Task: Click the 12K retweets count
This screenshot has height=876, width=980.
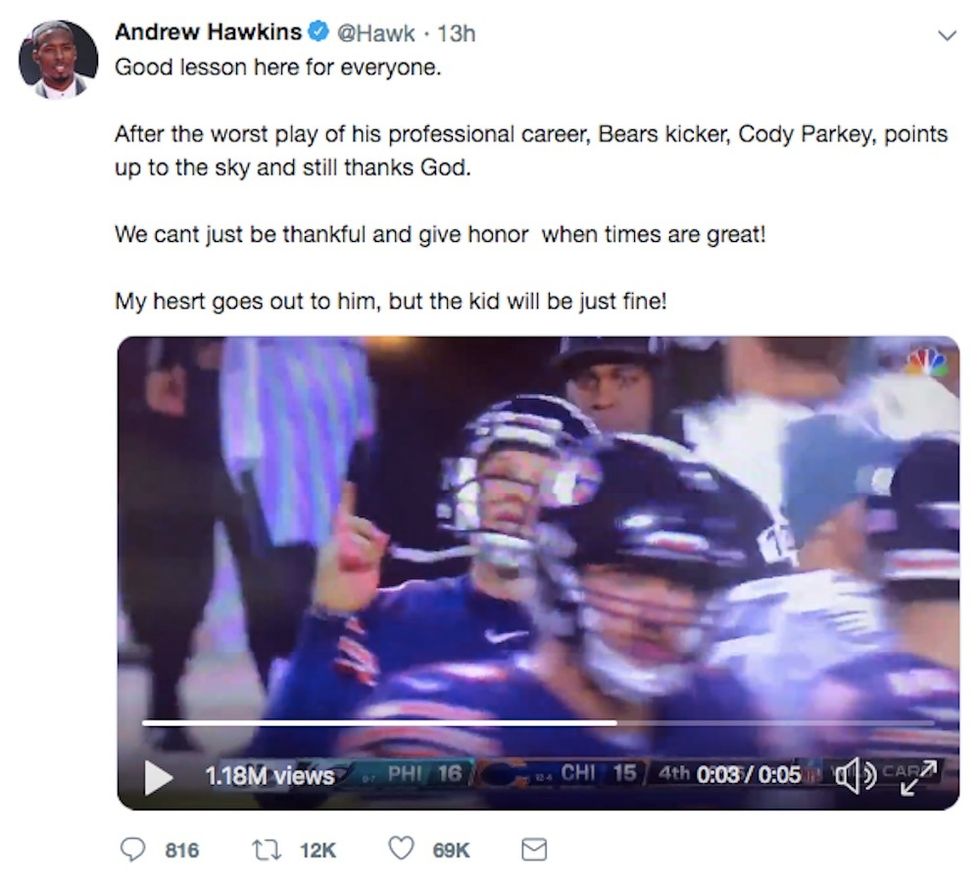Action: tap(318, 850)
